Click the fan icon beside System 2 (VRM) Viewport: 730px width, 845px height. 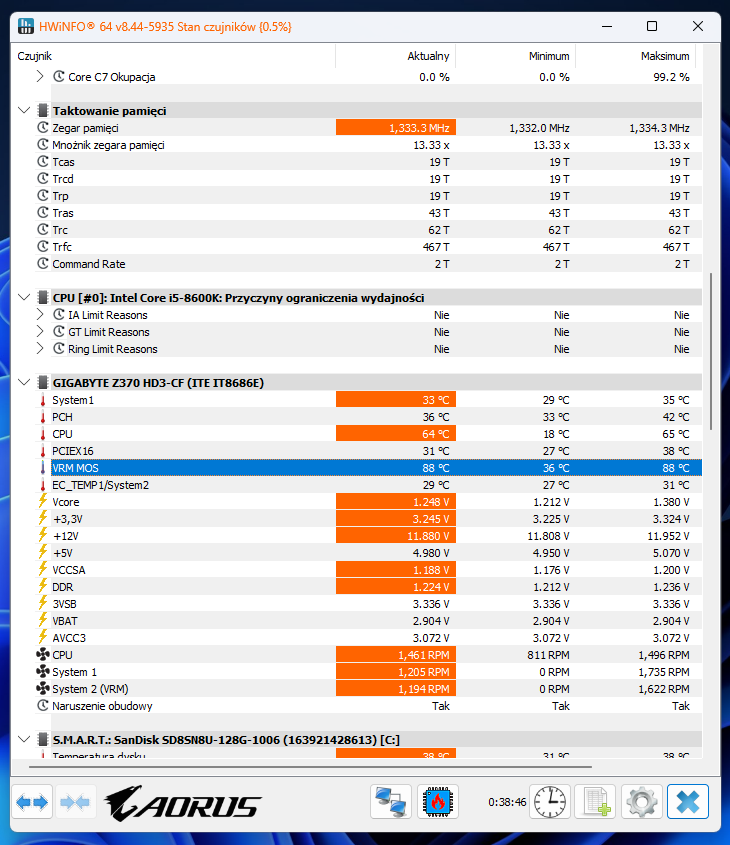click(x=43, y=689)
